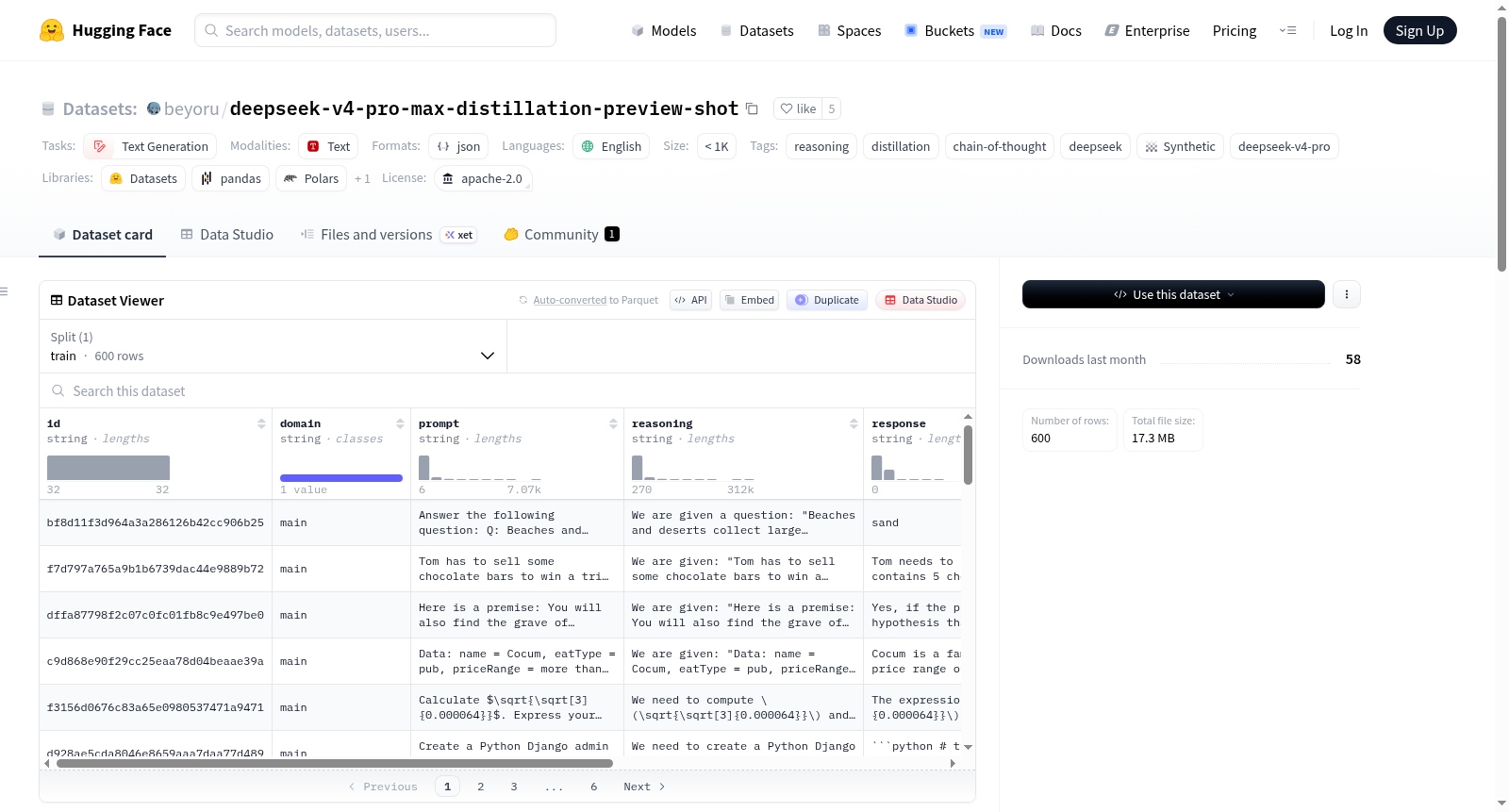
Task: Select row id bf8d11f3d964a3a286126b42cc906b25
Action: (156, 522)
